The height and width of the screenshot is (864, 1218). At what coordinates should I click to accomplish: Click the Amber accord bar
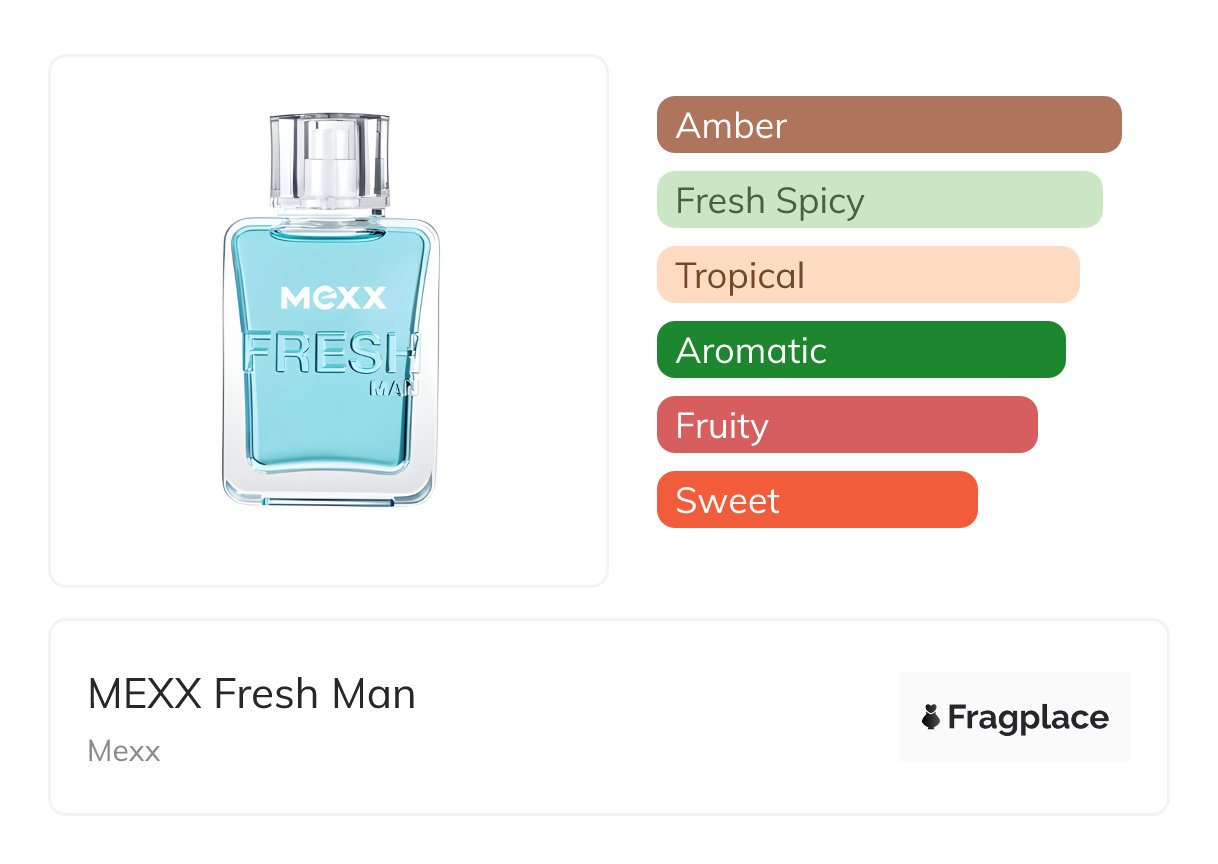click(x=888, y=125)
